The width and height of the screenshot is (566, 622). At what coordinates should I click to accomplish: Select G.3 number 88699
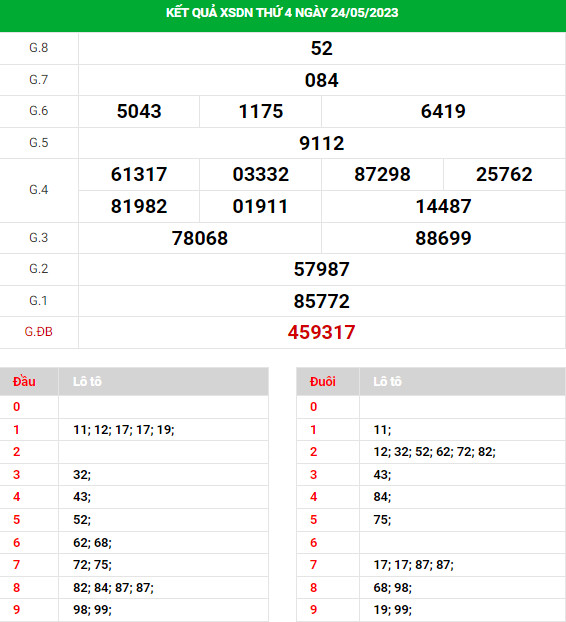443,238
